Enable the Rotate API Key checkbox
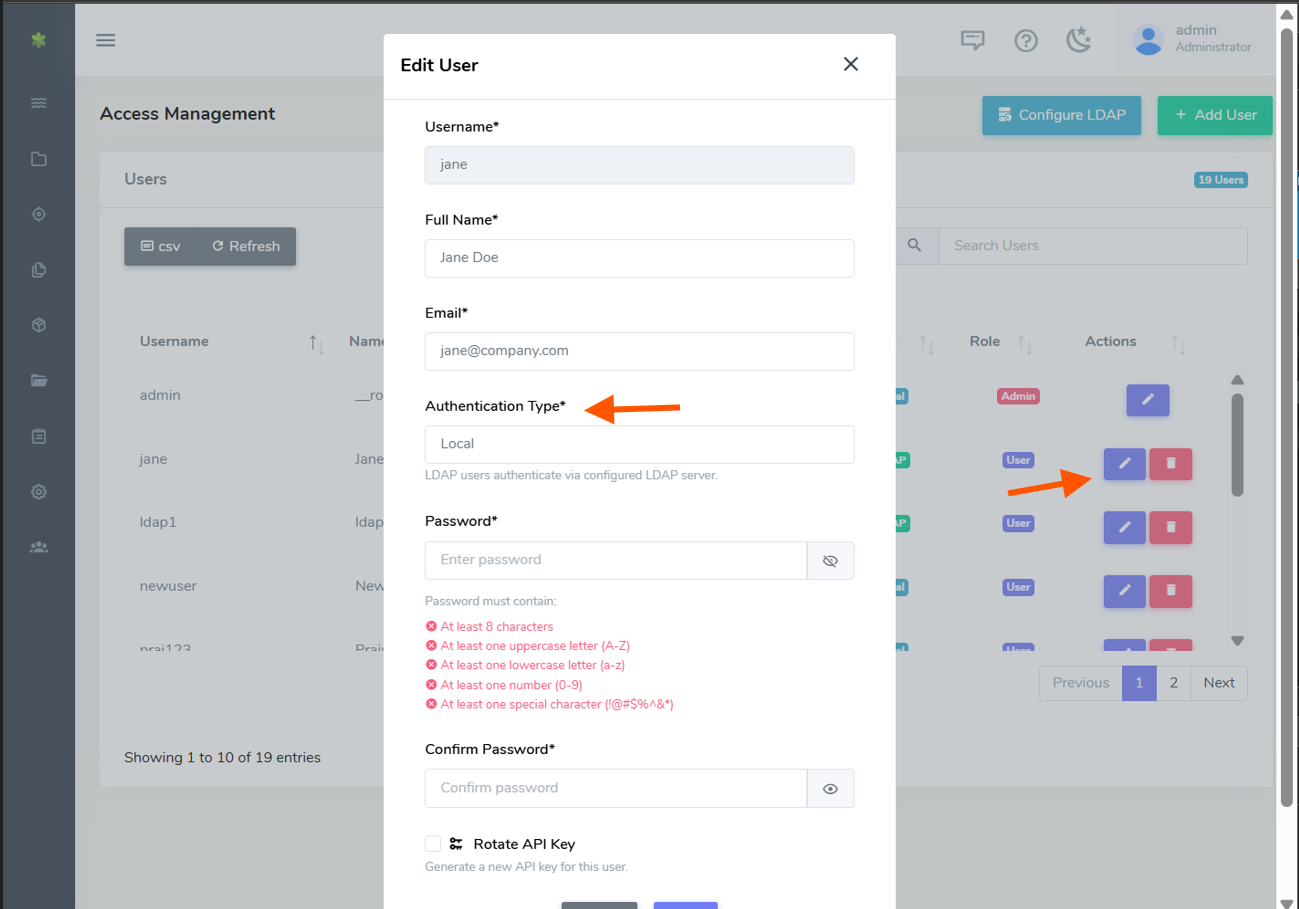This screenshot has height=909, width=1299. pos(433,844)
